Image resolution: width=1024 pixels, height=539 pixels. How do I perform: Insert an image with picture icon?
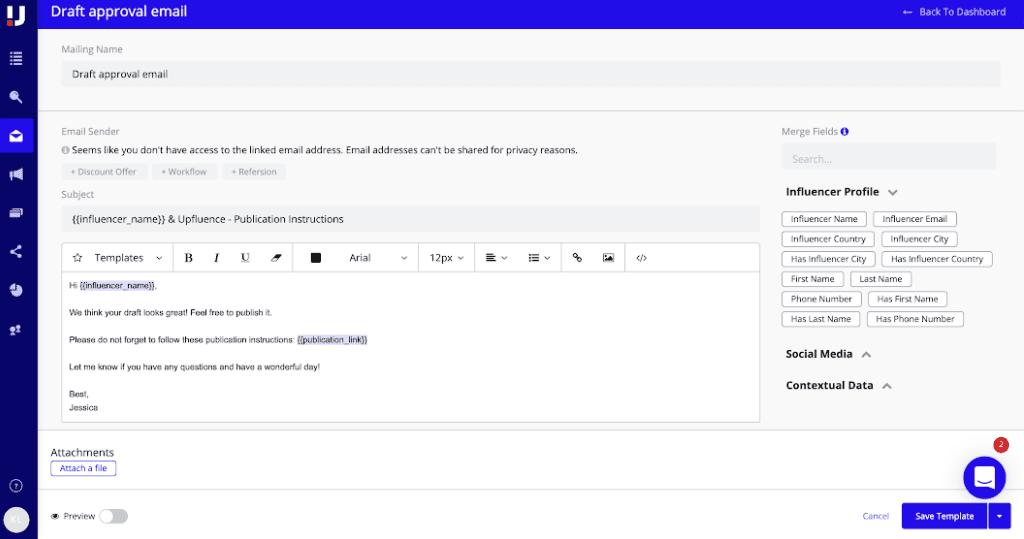tap(608, 258)
